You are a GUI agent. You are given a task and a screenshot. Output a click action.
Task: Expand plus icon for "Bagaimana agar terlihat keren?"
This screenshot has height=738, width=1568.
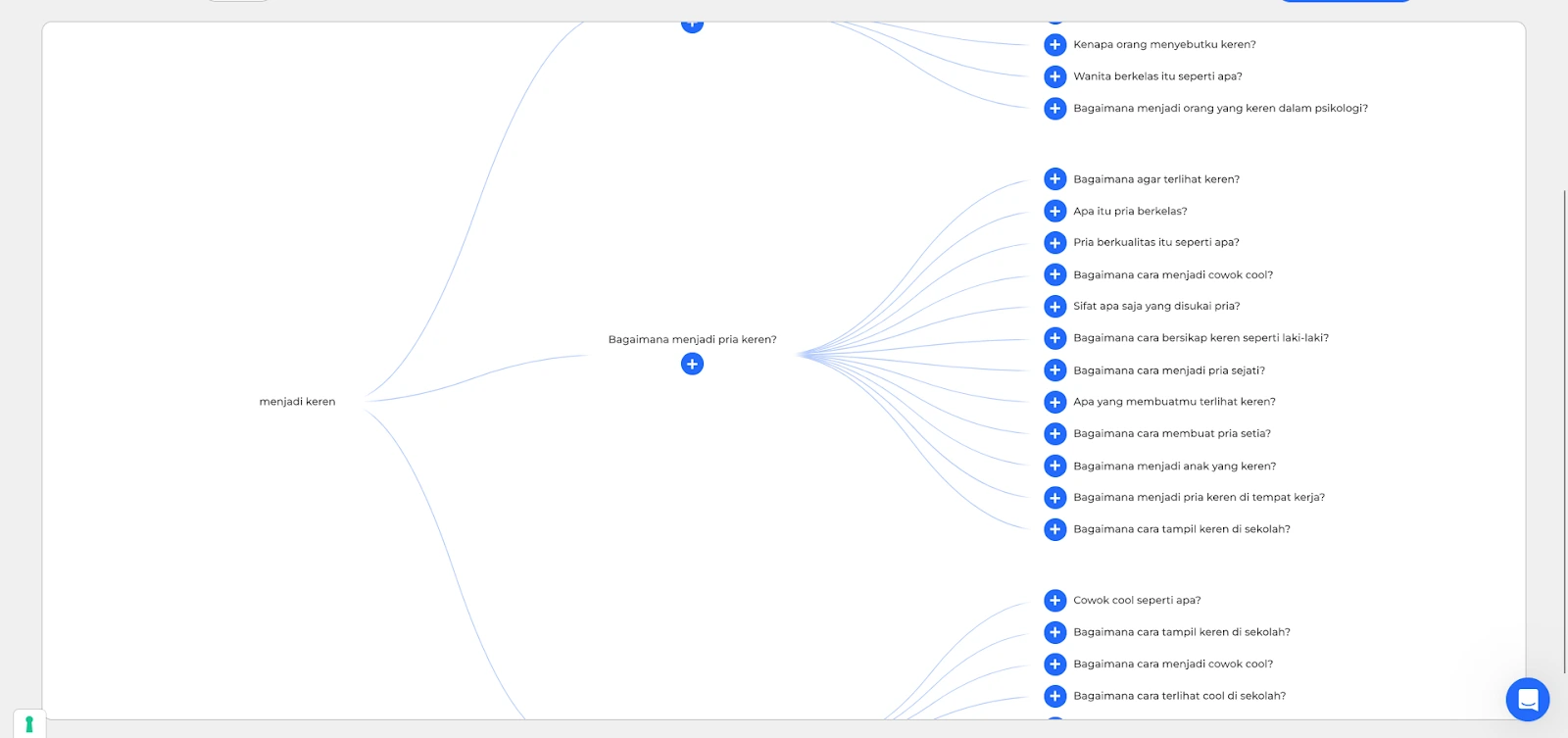[1054, 179]
